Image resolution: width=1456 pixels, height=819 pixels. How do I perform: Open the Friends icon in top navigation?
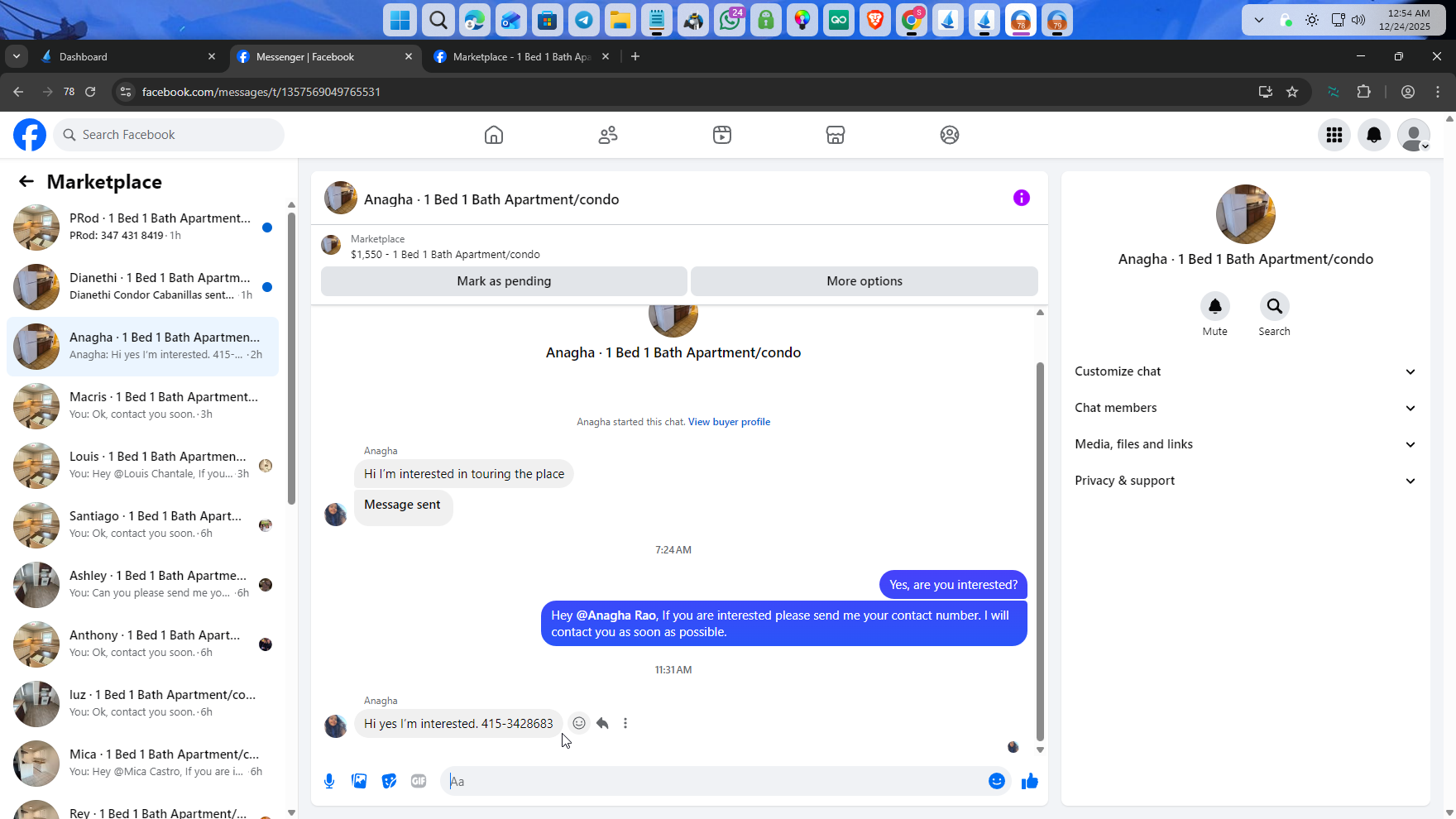pyautogui.click(x=608, y=135)
